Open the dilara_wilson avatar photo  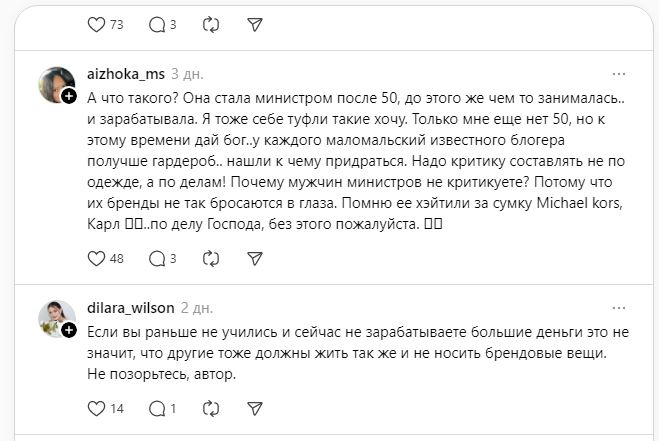click(56, 316)
